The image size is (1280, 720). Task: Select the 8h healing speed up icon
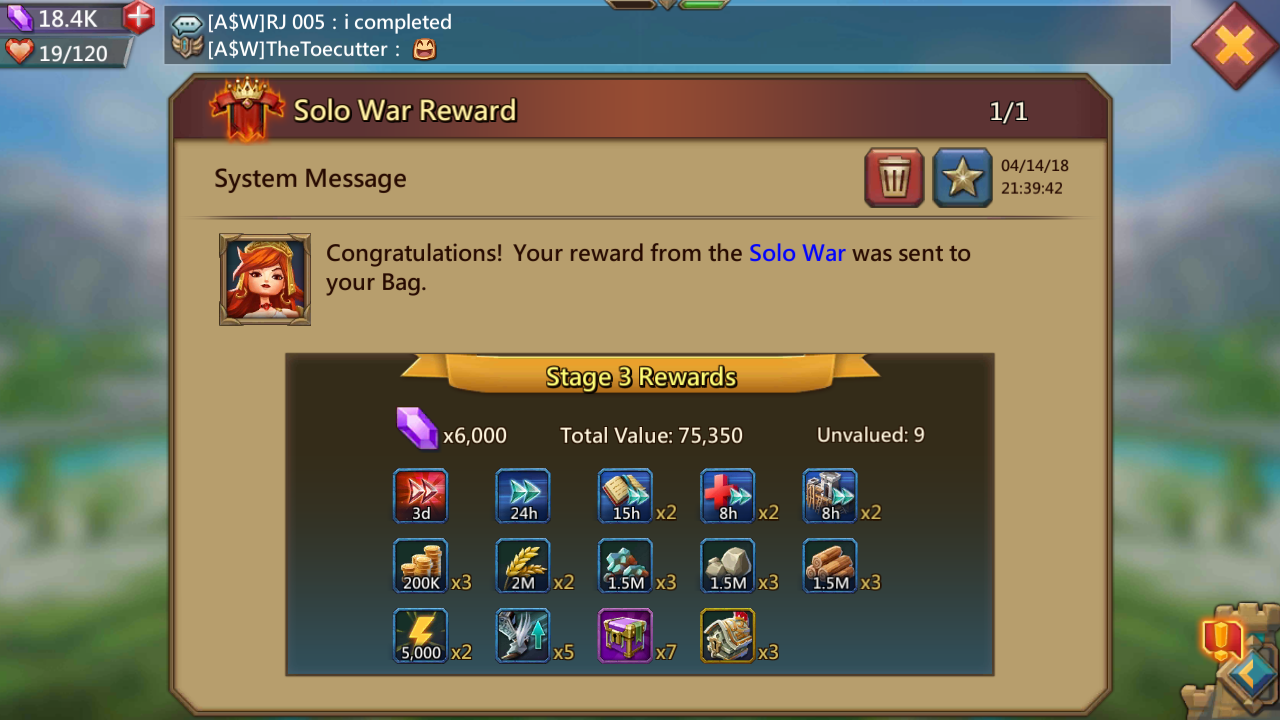click(728, 496)
